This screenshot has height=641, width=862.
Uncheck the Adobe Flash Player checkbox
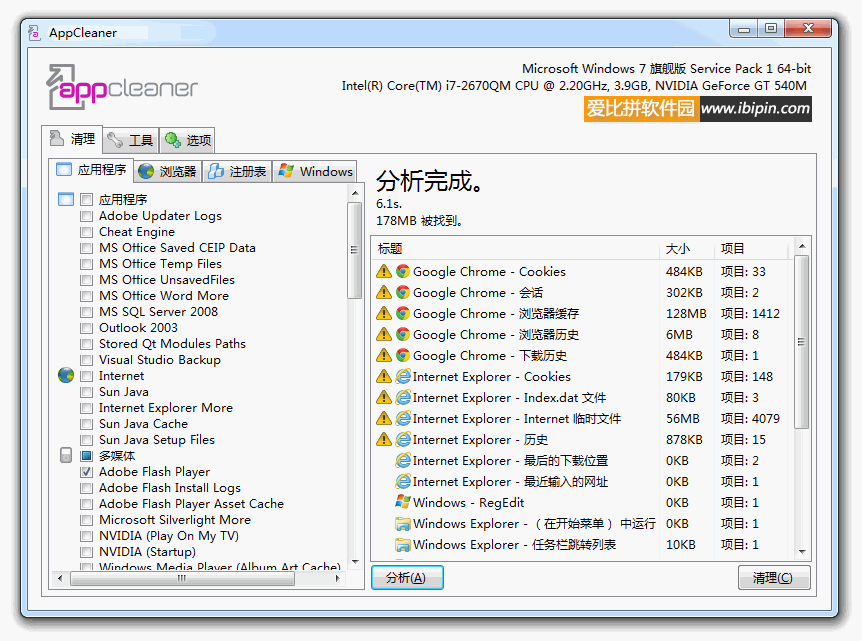pyautogui.click(x=86, y=472)
